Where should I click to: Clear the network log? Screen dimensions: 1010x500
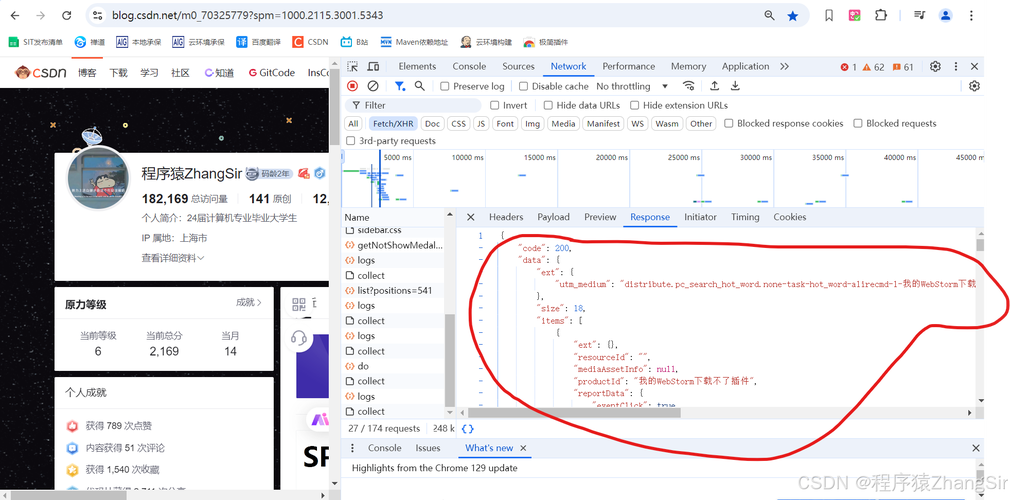tap(373, 86)
